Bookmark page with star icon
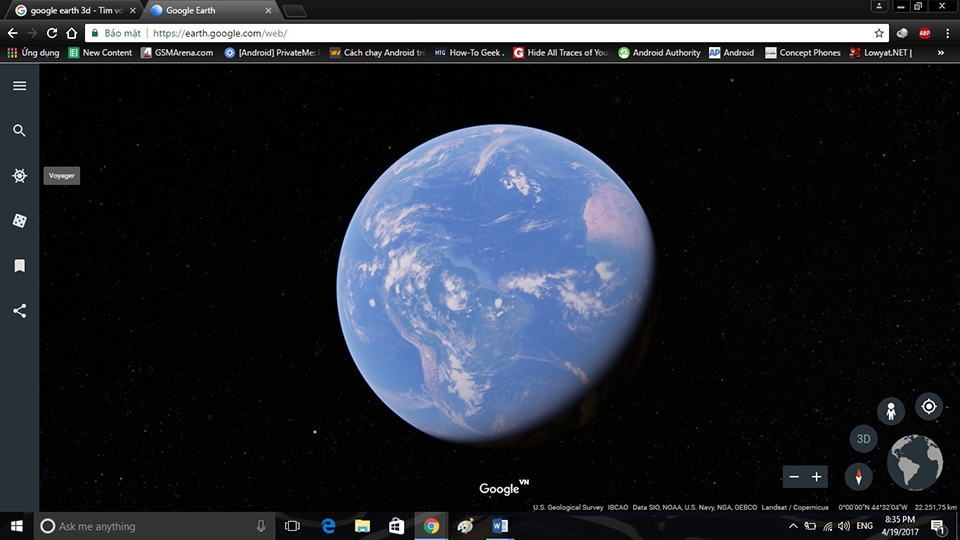 879,33
